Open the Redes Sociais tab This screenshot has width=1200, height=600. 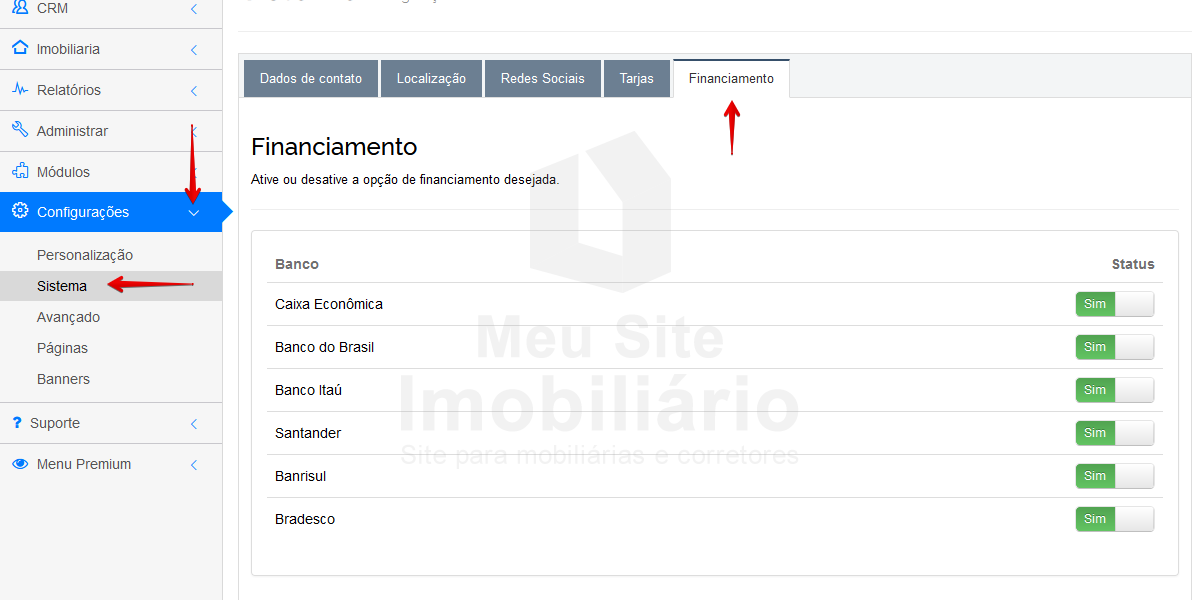(x=542, y=79)
